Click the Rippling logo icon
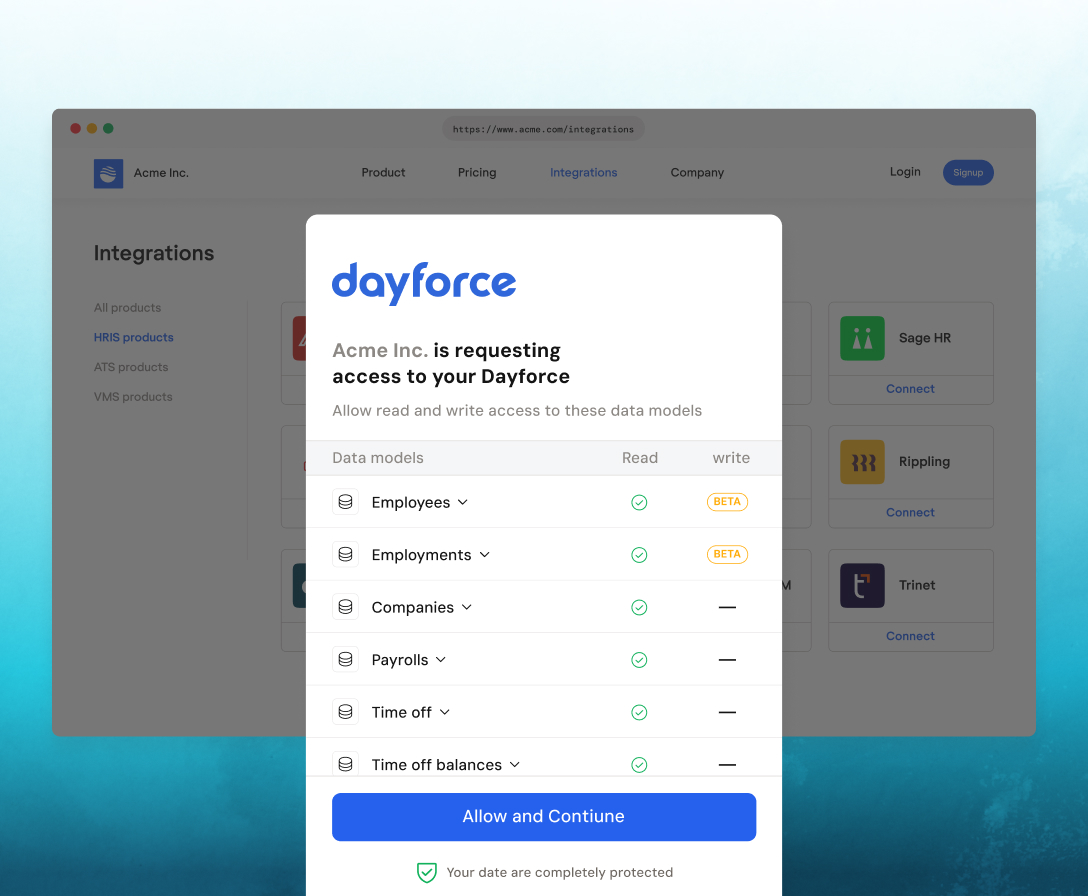The height and width of the screenshot is (896, 1088). click(x=862, y=462)
